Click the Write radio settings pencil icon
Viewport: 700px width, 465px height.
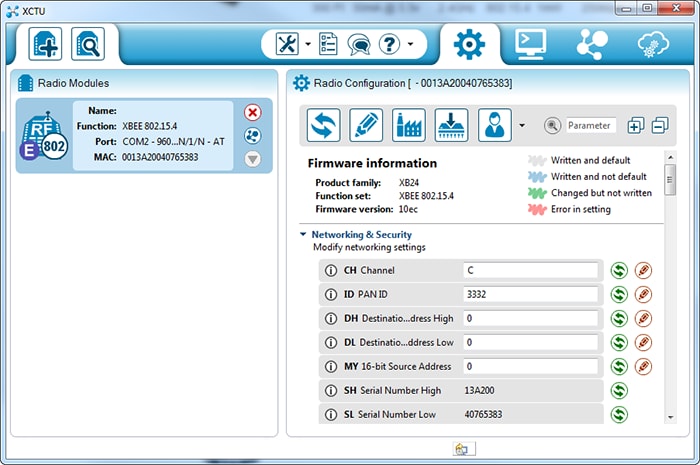(366, 126)
